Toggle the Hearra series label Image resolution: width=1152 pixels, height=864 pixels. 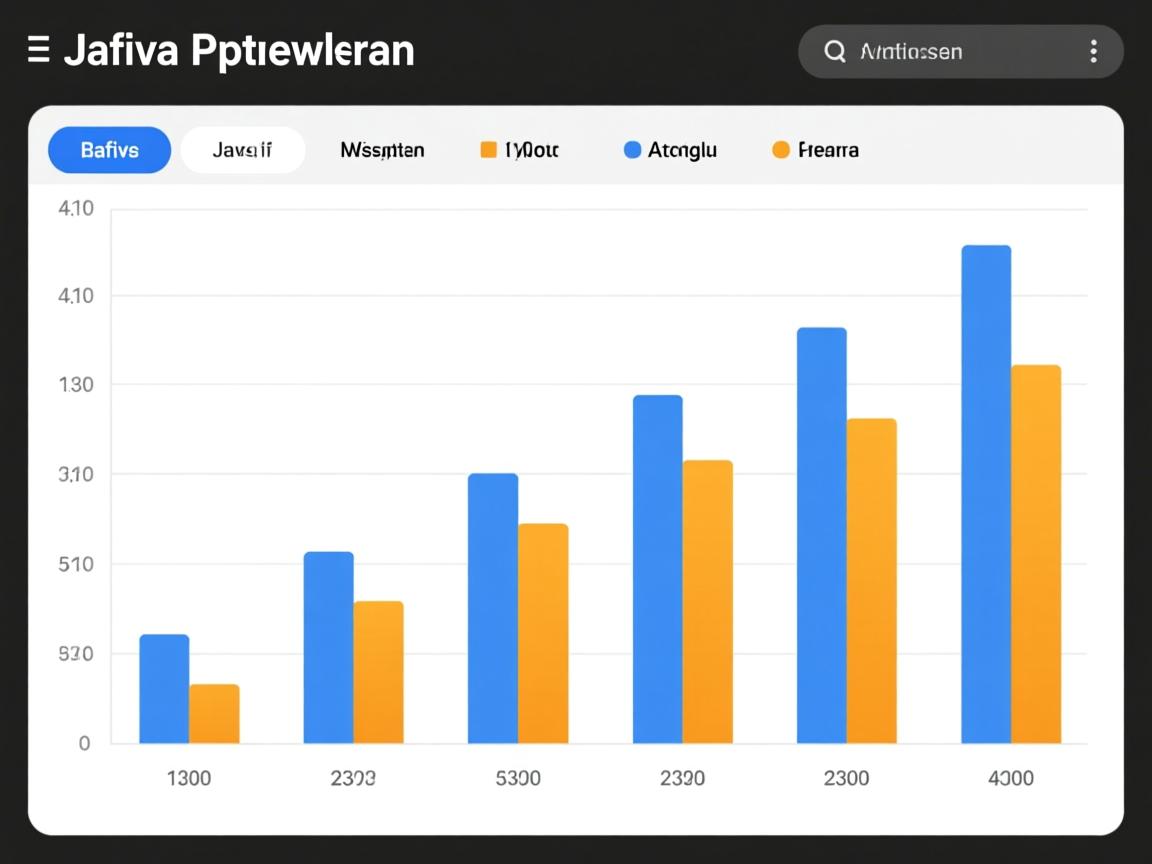[x=828, y=151]
